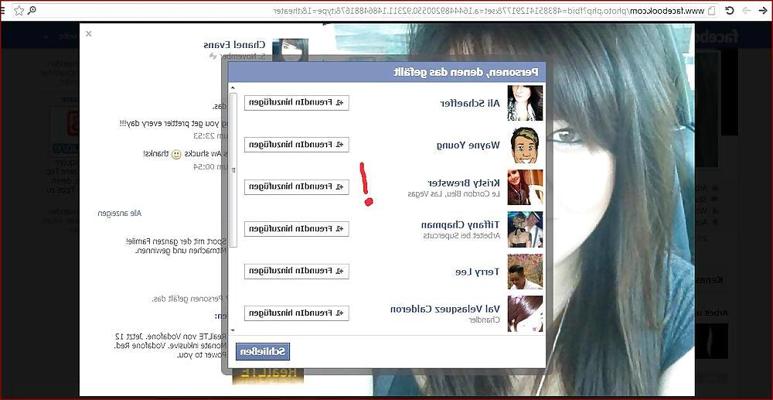Screen dimensions: 773x400
Task: Open the Tiffany Chapman name link
Action: pyautogui.click(x=460, y=225)
